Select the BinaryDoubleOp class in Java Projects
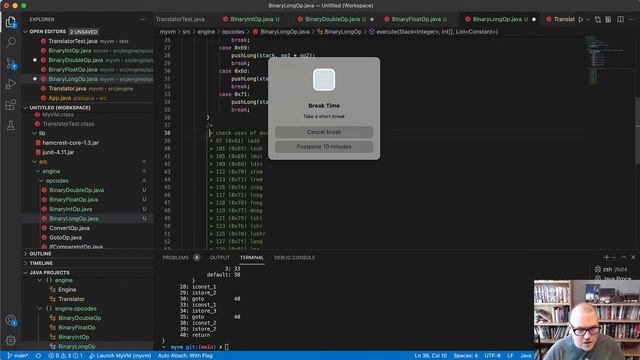Image resolution: width=640 pixels, height=360 pixels. coord(79,318)
